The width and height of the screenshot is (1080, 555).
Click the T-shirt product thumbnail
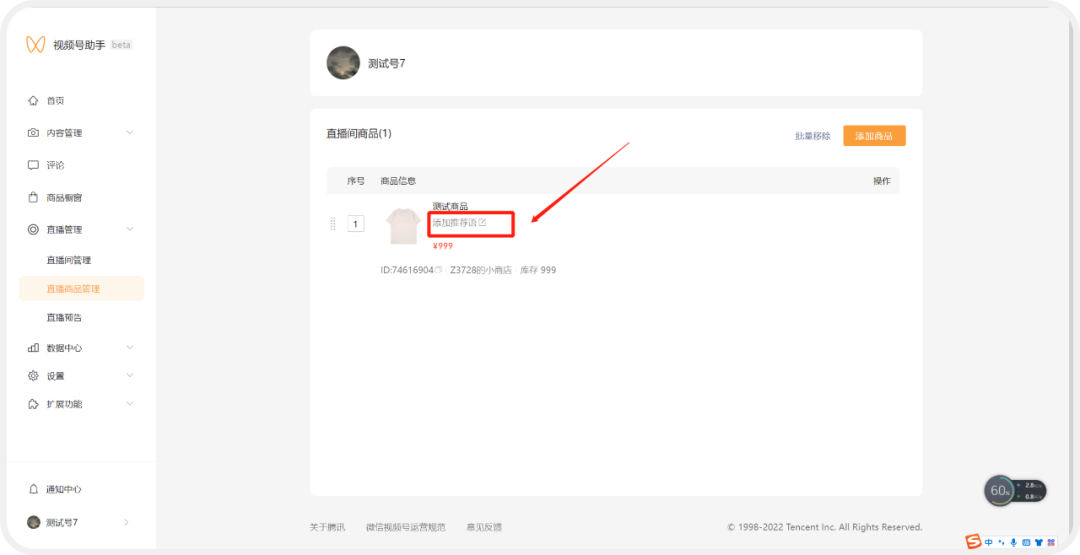pos(403,226)
